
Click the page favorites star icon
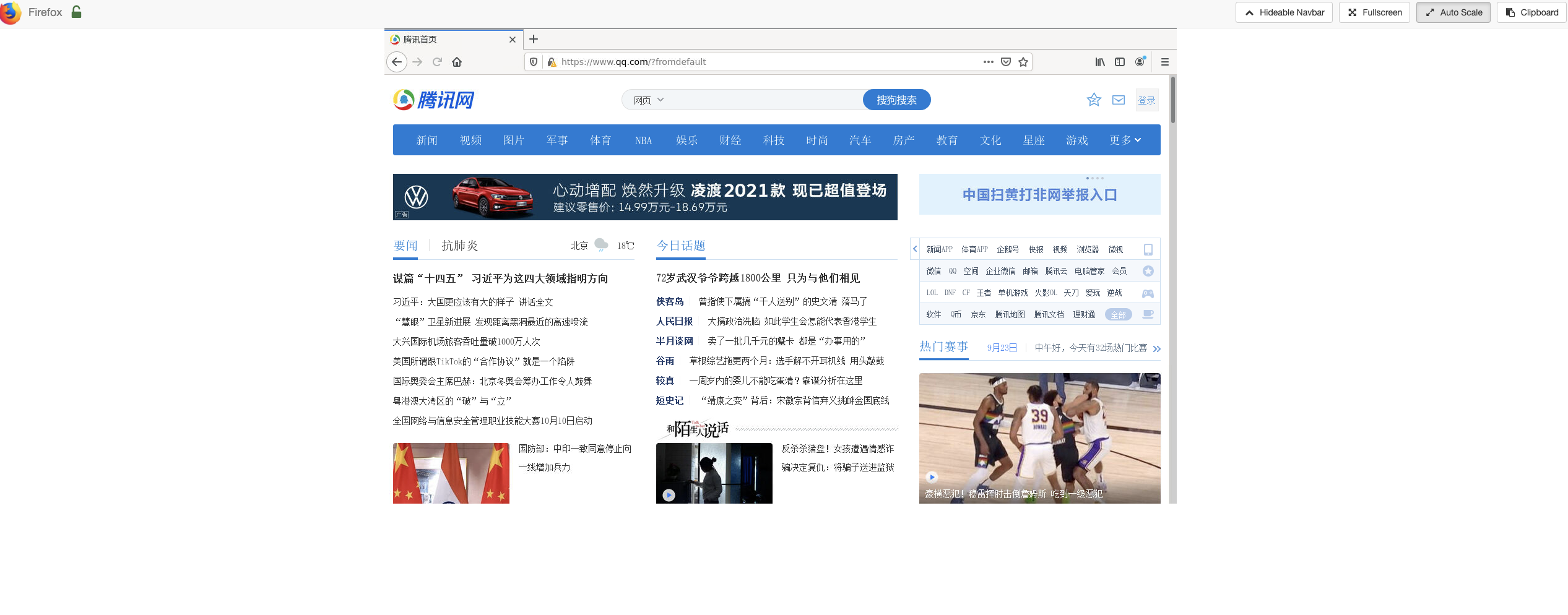click(1094, 100)
